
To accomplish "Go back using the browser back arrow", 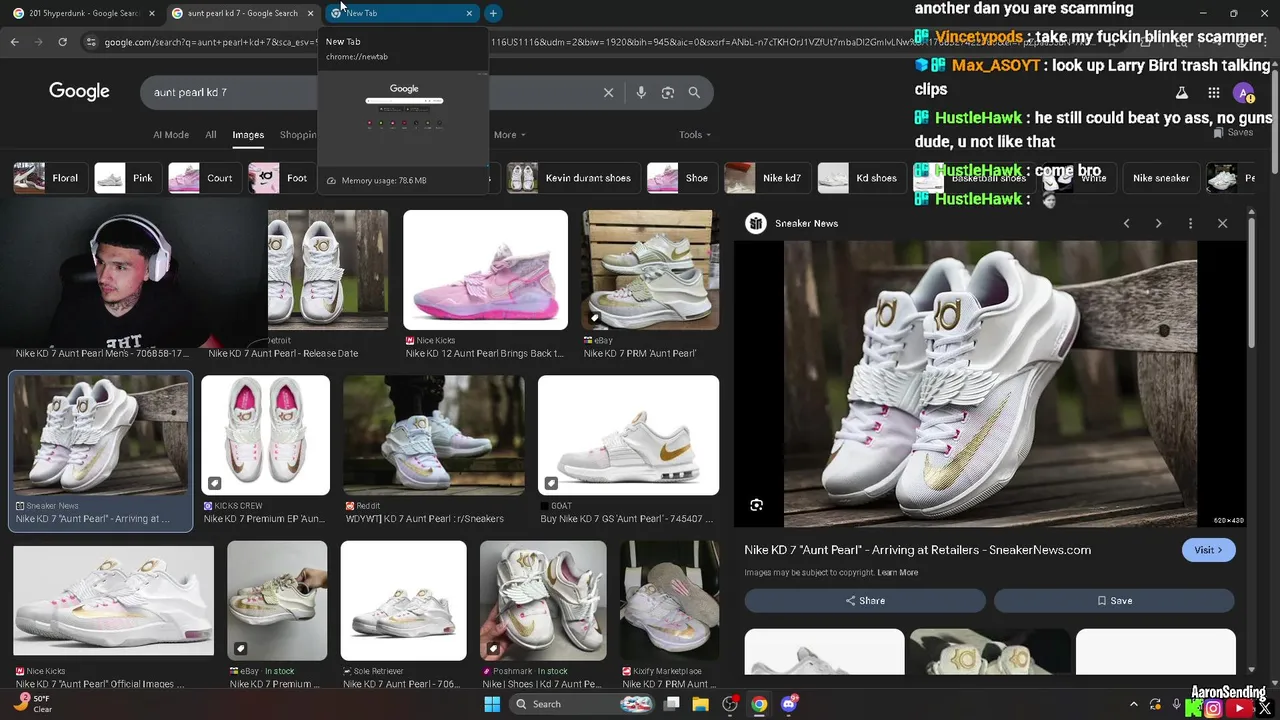I will tap(14, 42).
